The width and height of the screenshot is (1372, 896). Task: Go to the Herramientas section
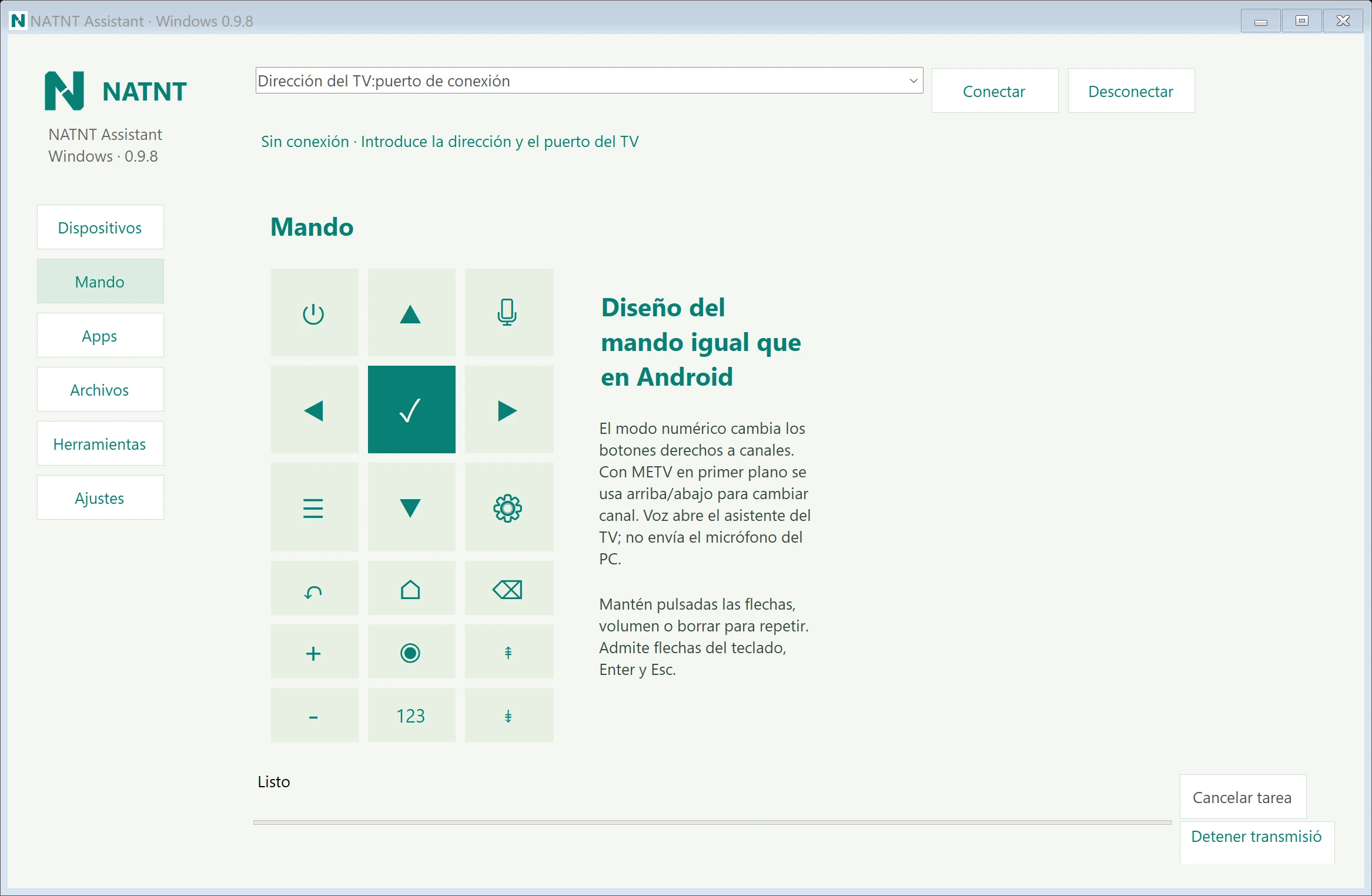coord(101,444)
